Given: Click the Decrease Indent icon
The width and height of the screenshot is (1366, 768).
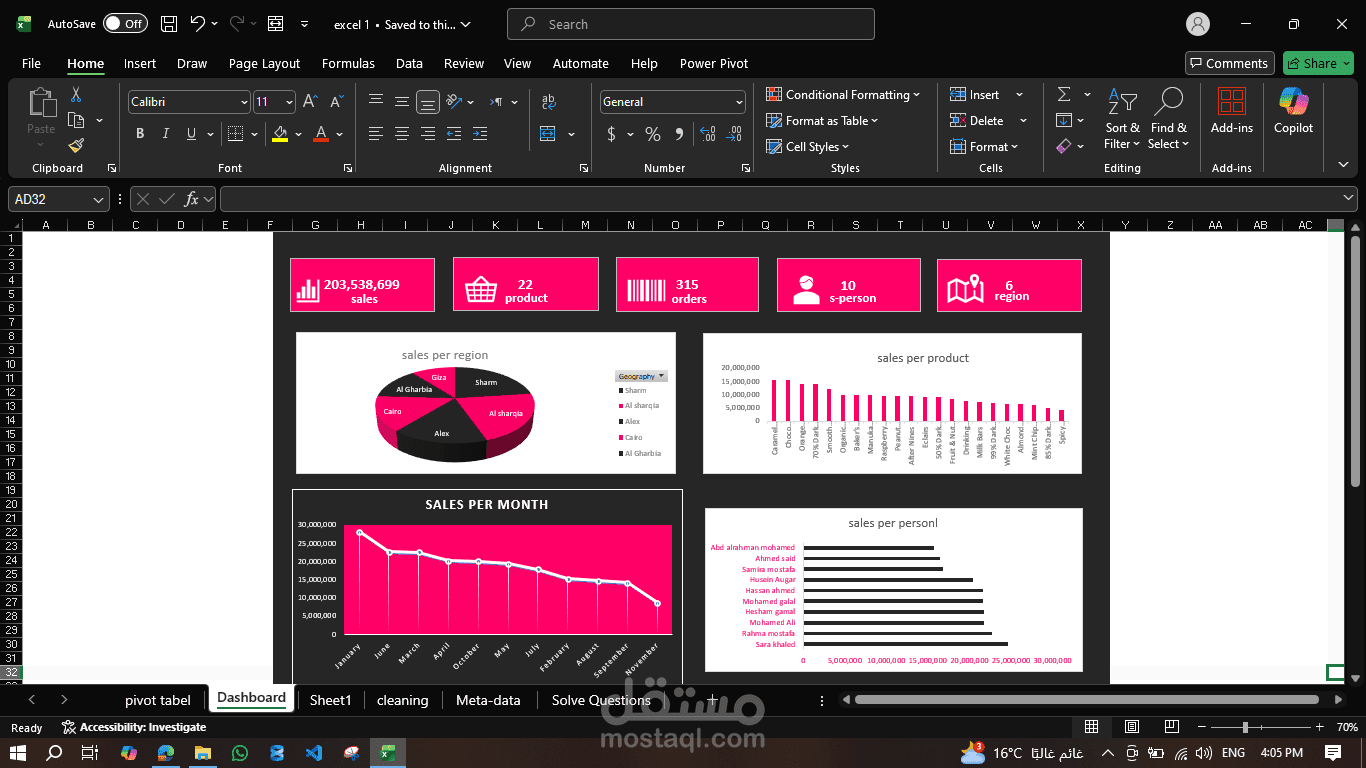Looking at the screenshot, I should pos(454,134).
